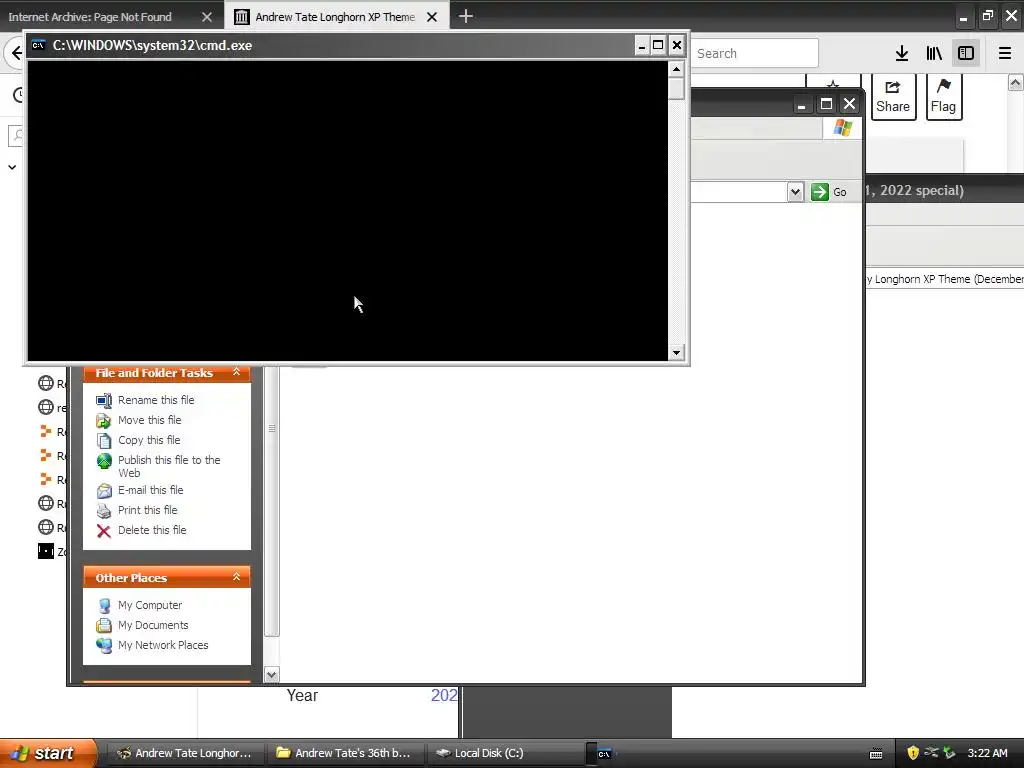Click Delete this file
This screenshot has height=768, width=1024.
click(152, 530)
